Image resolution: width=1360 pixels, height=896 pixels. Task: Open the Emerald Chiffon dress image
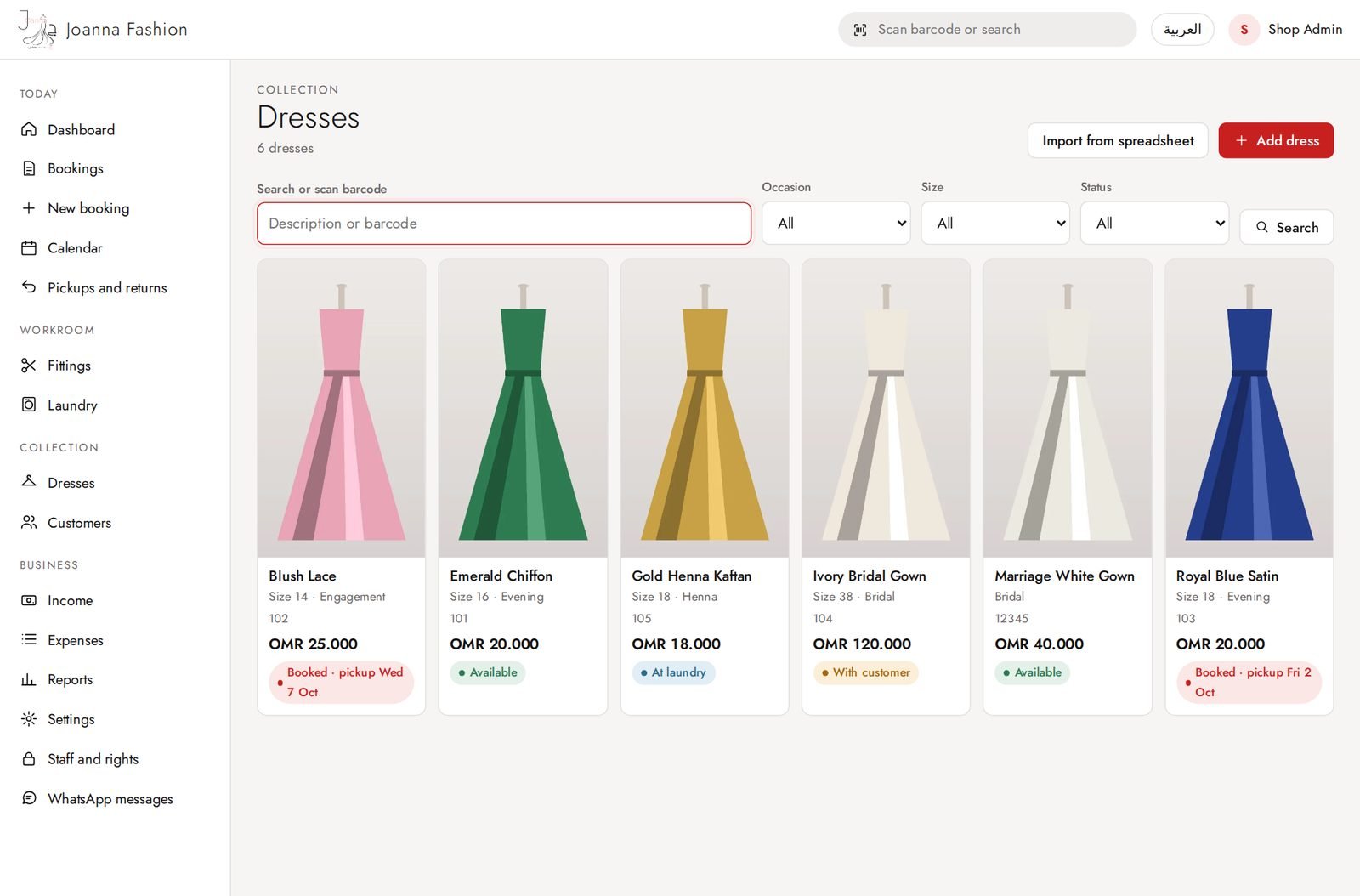(x=523, y=408)
